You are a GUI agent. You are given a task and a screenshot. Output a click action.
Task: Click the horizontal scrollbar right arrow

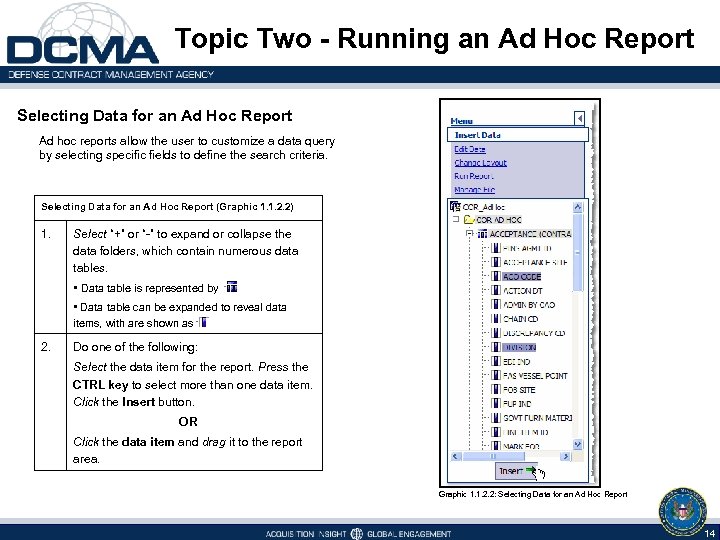(566, 456)
